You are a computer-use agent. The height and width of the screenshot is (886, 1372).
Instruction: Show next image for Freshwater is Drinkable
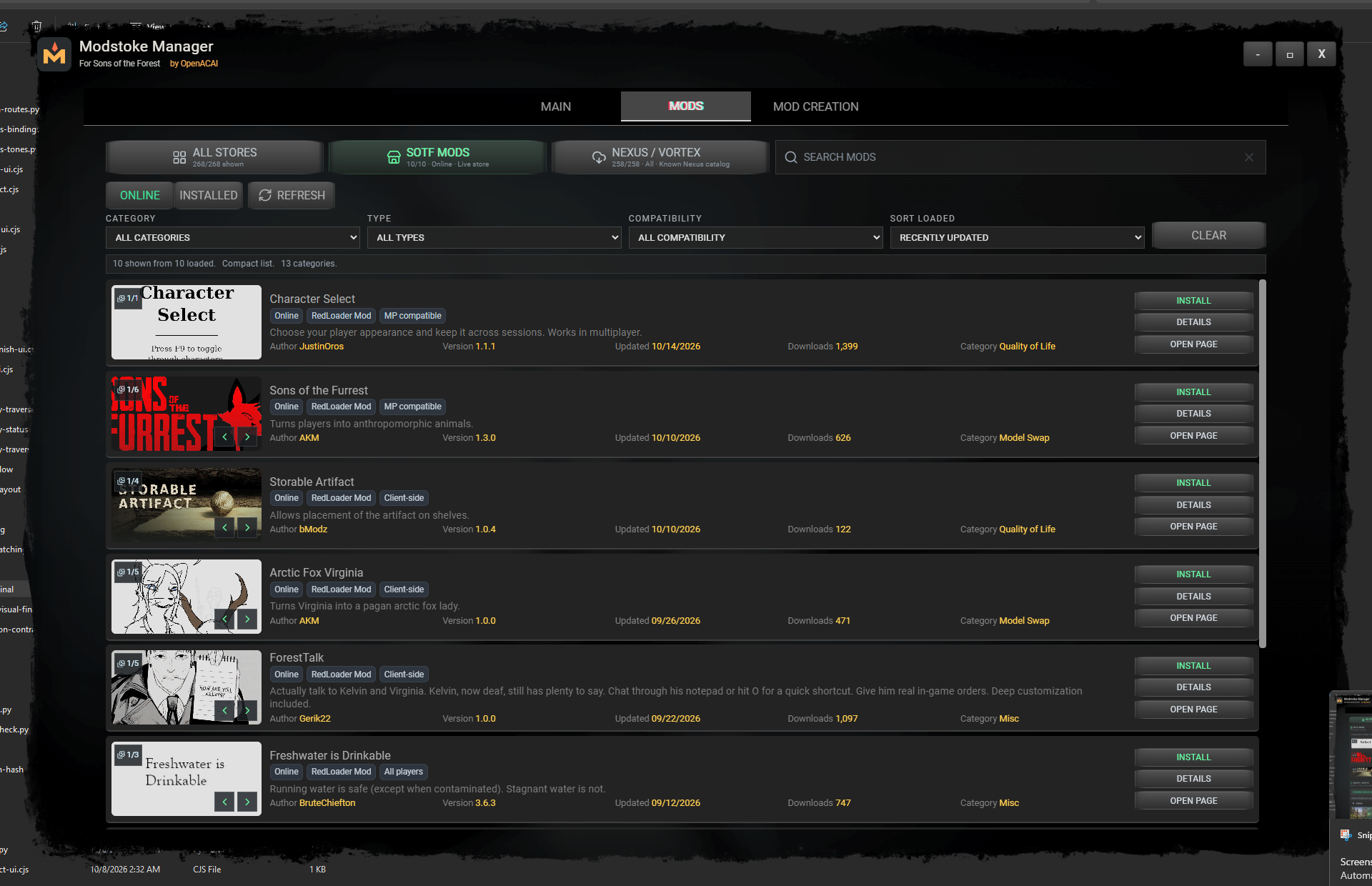click(x=247, y=802)
